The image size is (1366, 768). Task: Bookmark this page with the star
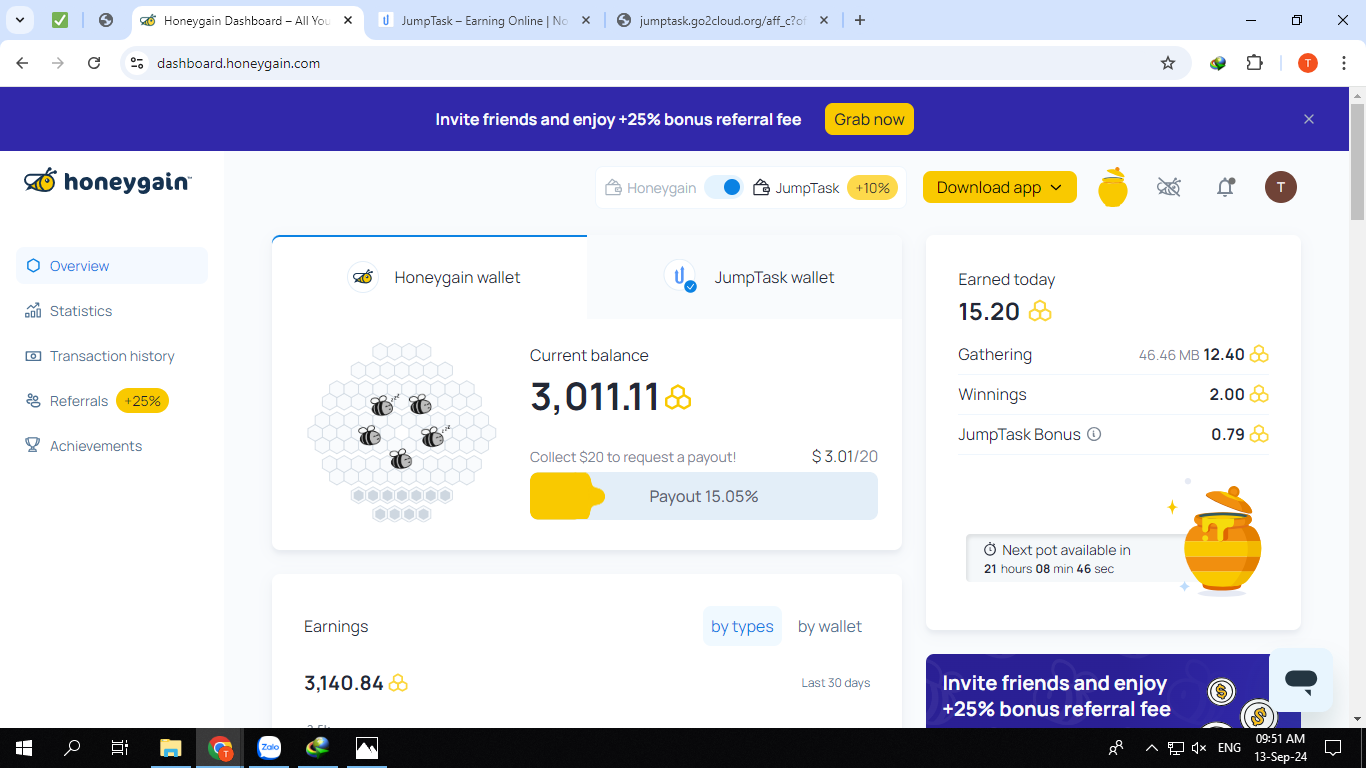(x=1167, y=63)
